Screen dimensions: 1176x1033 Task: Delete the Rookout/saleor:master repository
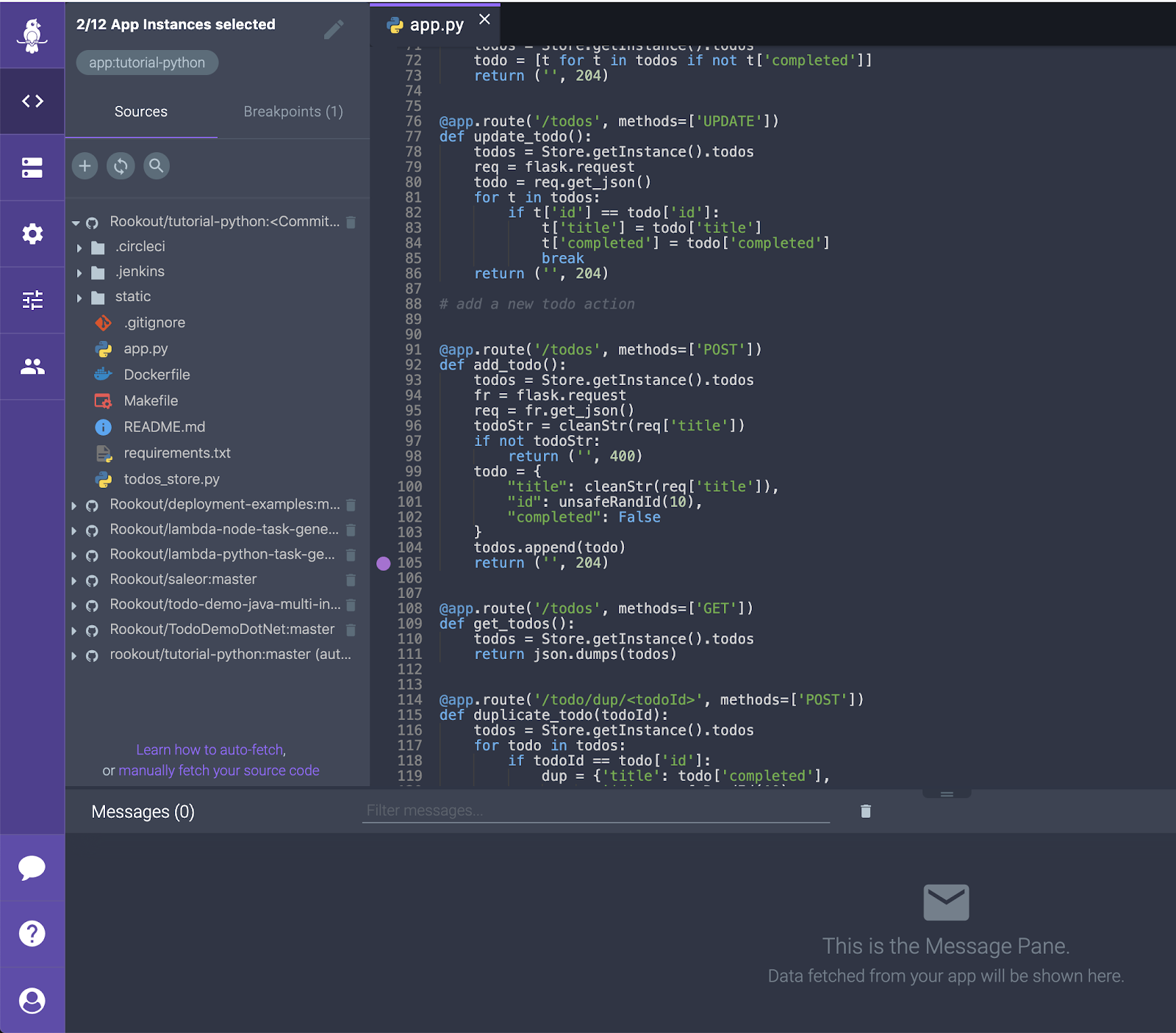tap(351, 580)
